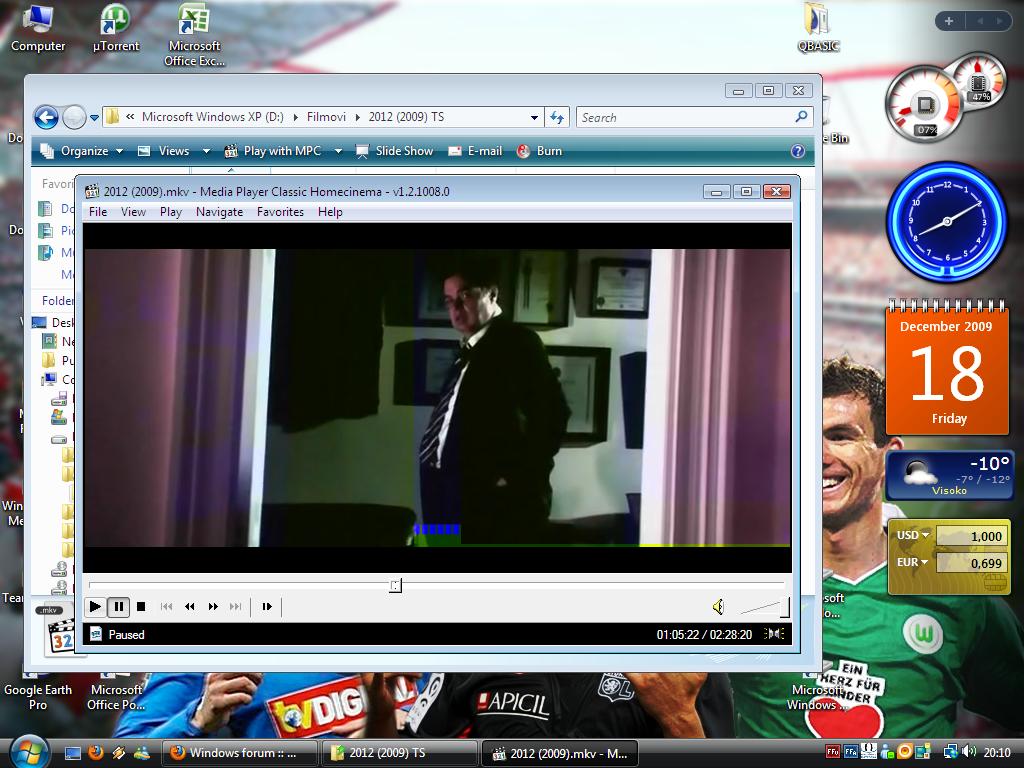Click Filmovi in the Explorer address path
Viewport: 1024px width, 768px height.
pos(327,117)
